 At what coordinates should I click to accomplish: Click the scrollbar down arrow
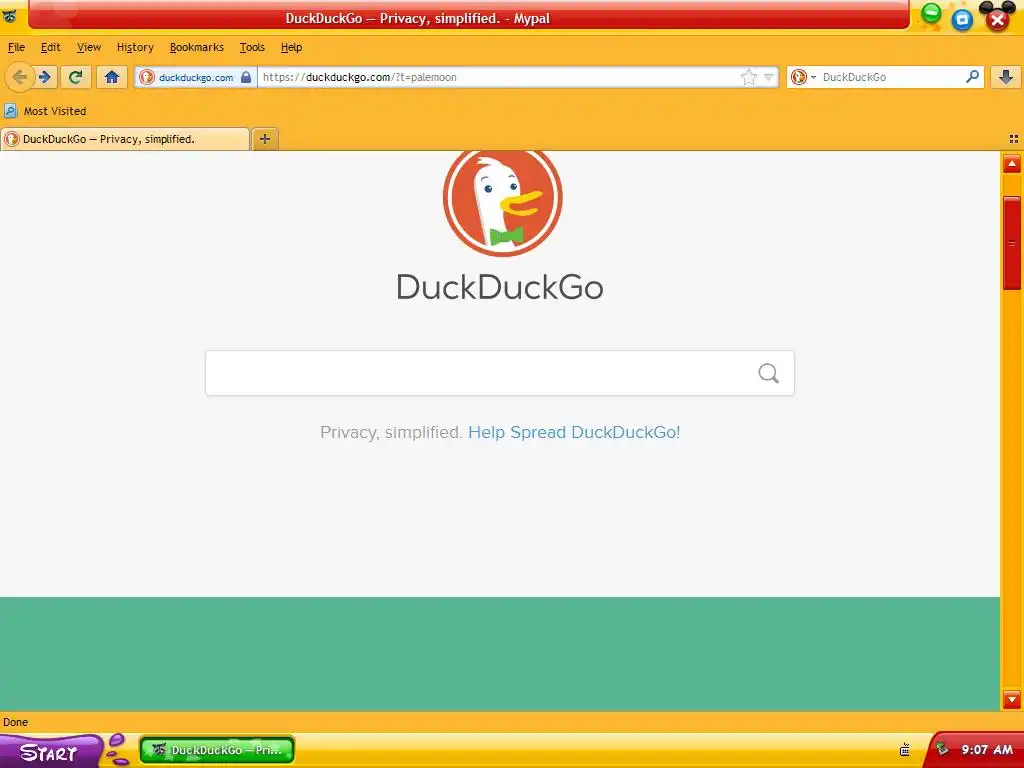coord(1012,699)
